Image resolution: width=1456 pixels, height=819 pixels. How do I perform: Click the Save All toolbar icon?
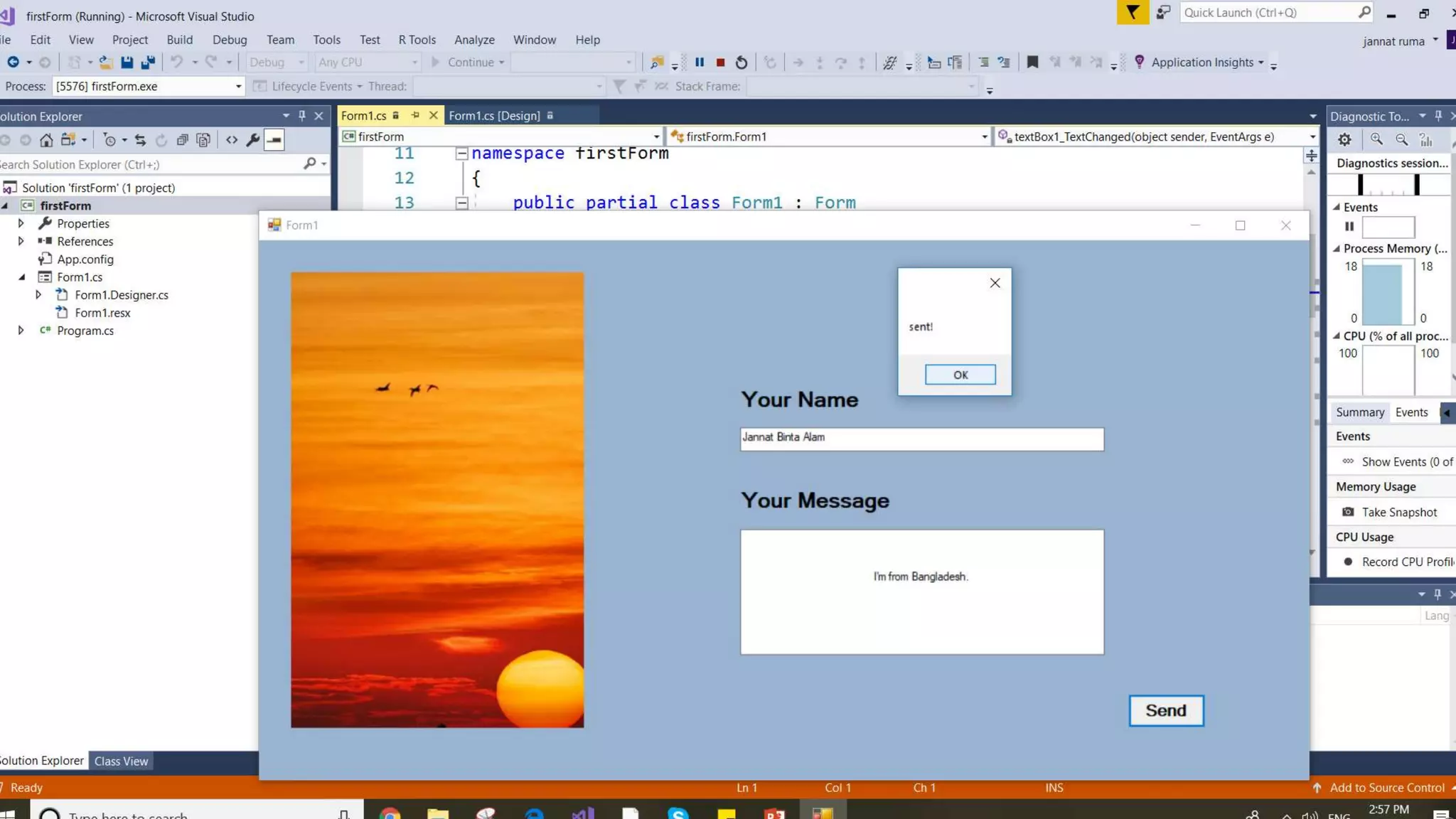148,63
